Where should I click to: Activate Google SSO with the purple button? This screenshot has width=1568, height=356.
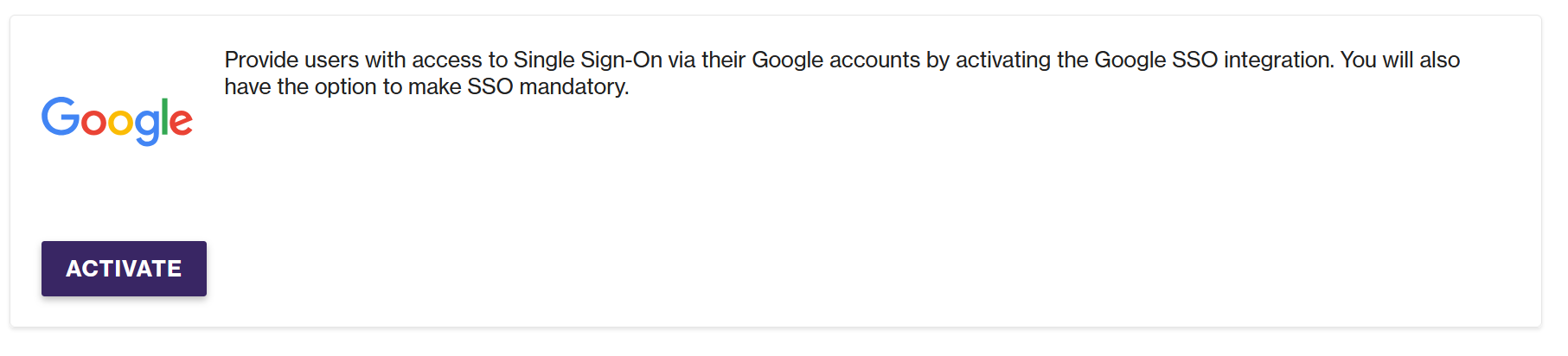(124, 269)
